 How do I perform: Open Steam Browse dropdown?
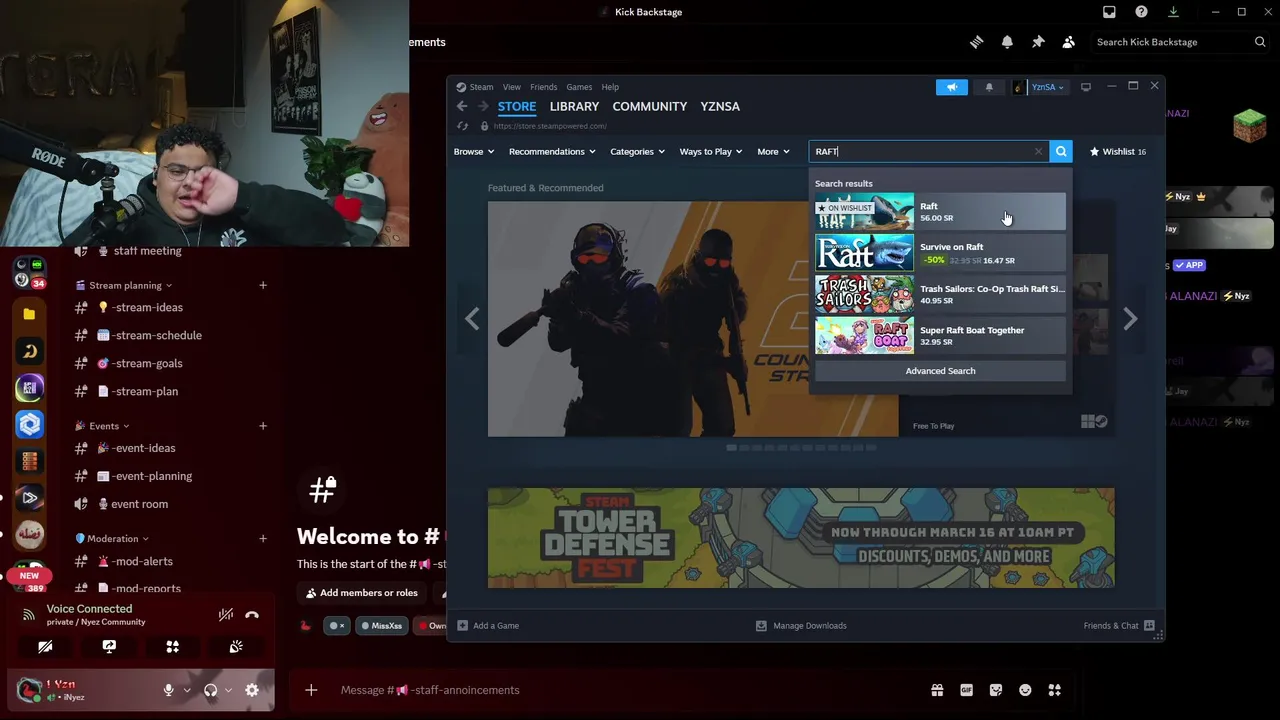point(474,151)
